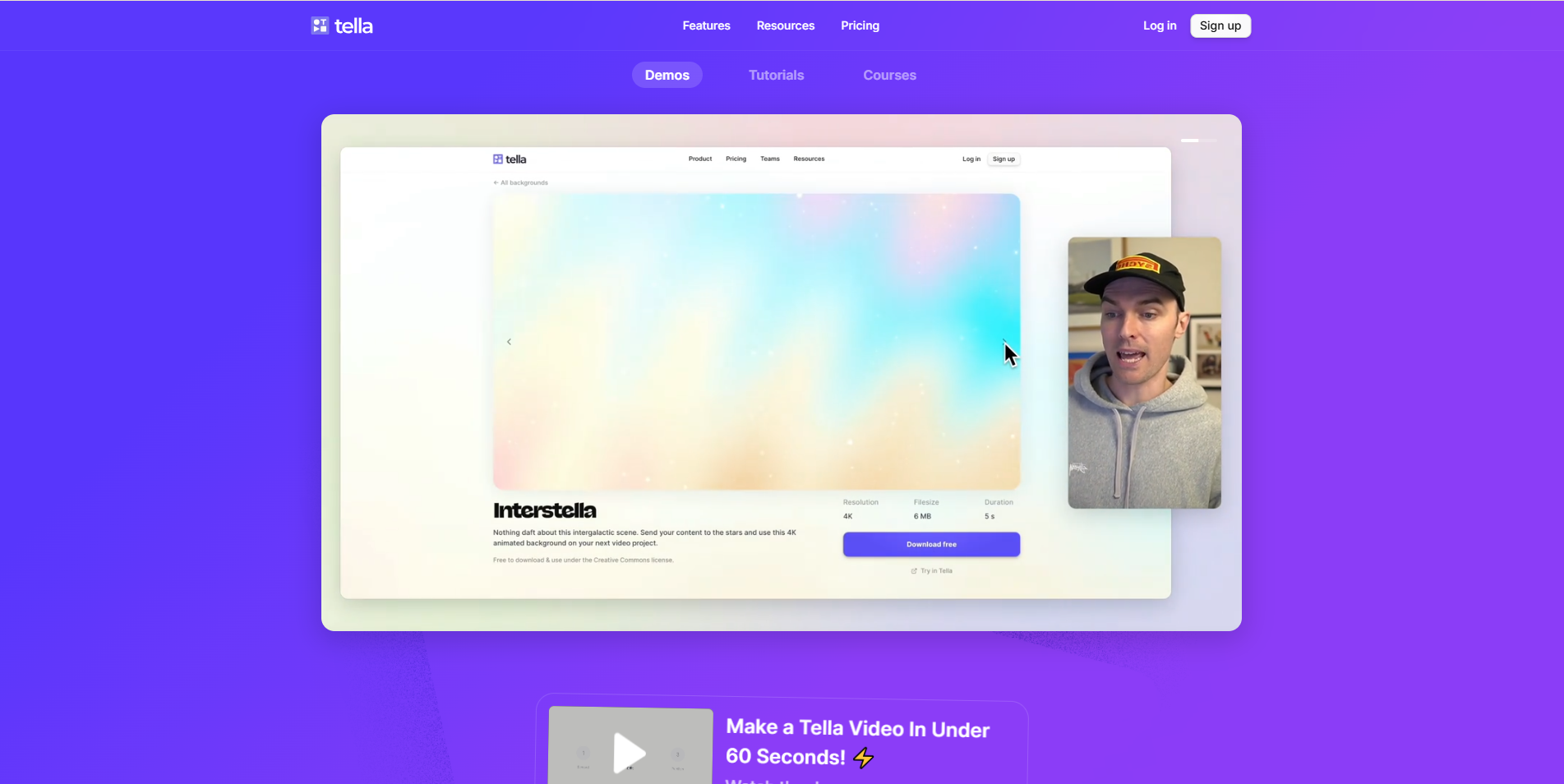Screen dimensions: 1564x784
Task: Click the Interstella heading text
Action: [x=544, y=510]
